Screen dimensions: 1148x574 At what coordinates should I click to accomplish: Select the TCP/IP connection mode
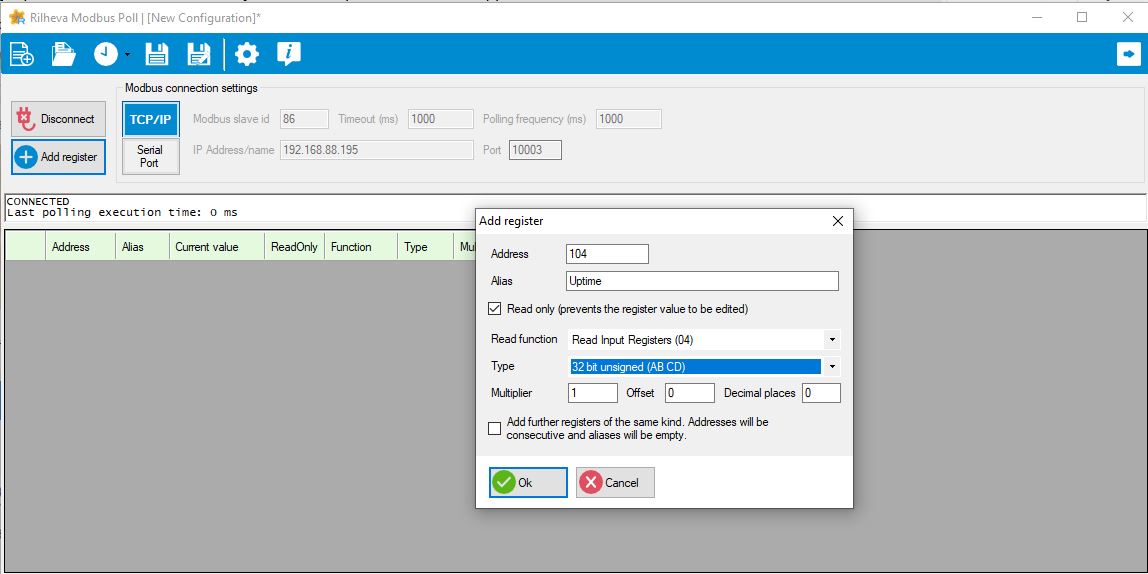[150, 119]
